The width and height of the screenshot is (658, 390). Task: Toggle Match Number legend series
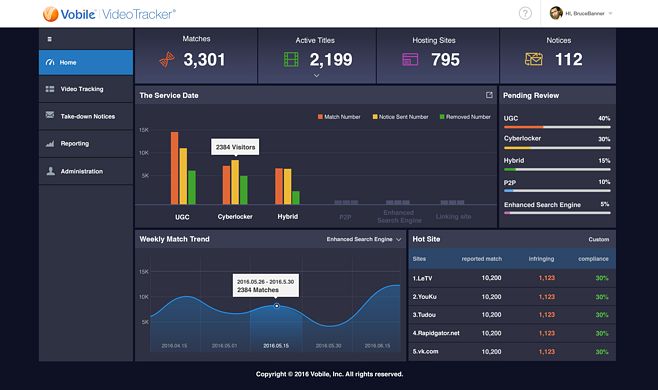(339, 117)
